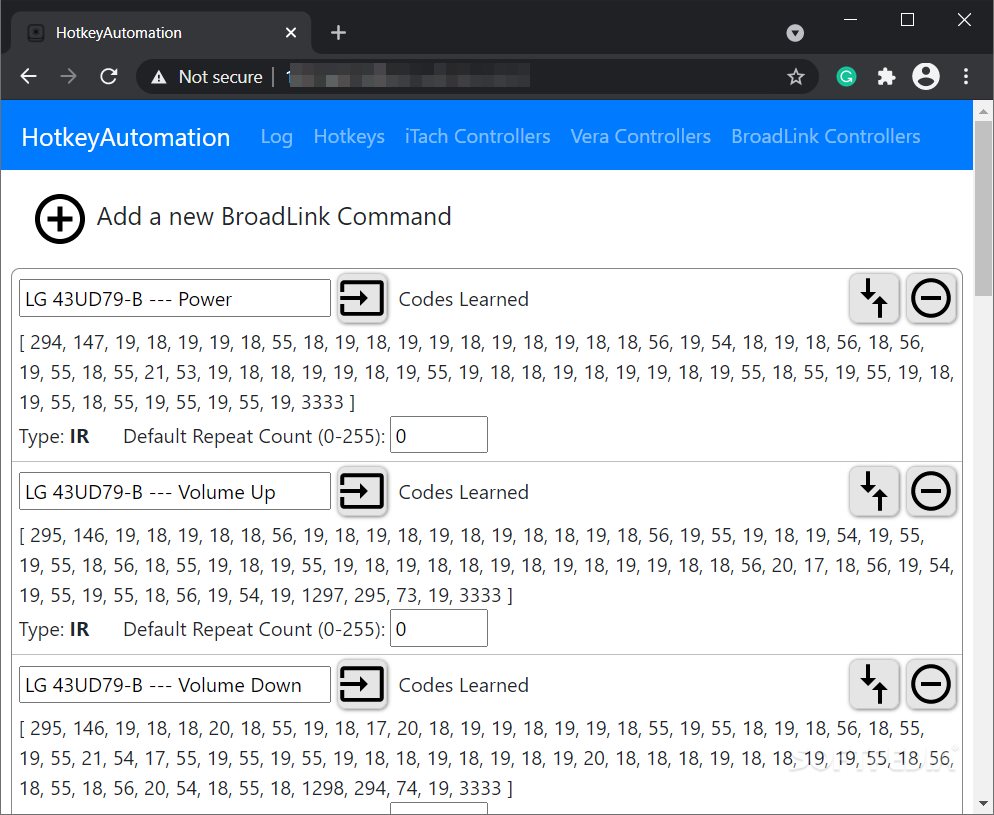Image resolution: width=994 pixels, height=815 pixels.
Task: Click the HotkeyAutomation browser tab
Action: click(x=163, y=33)
